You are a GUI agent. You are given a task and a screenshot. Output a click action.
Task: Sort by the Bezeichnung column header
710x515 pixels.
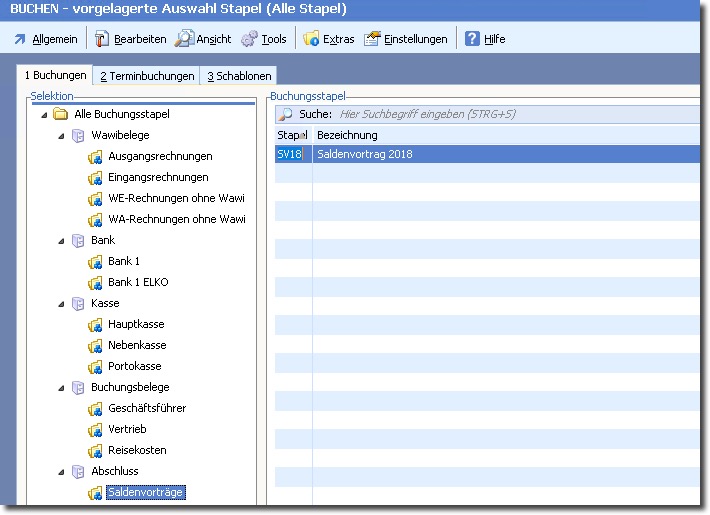[347, 135]
